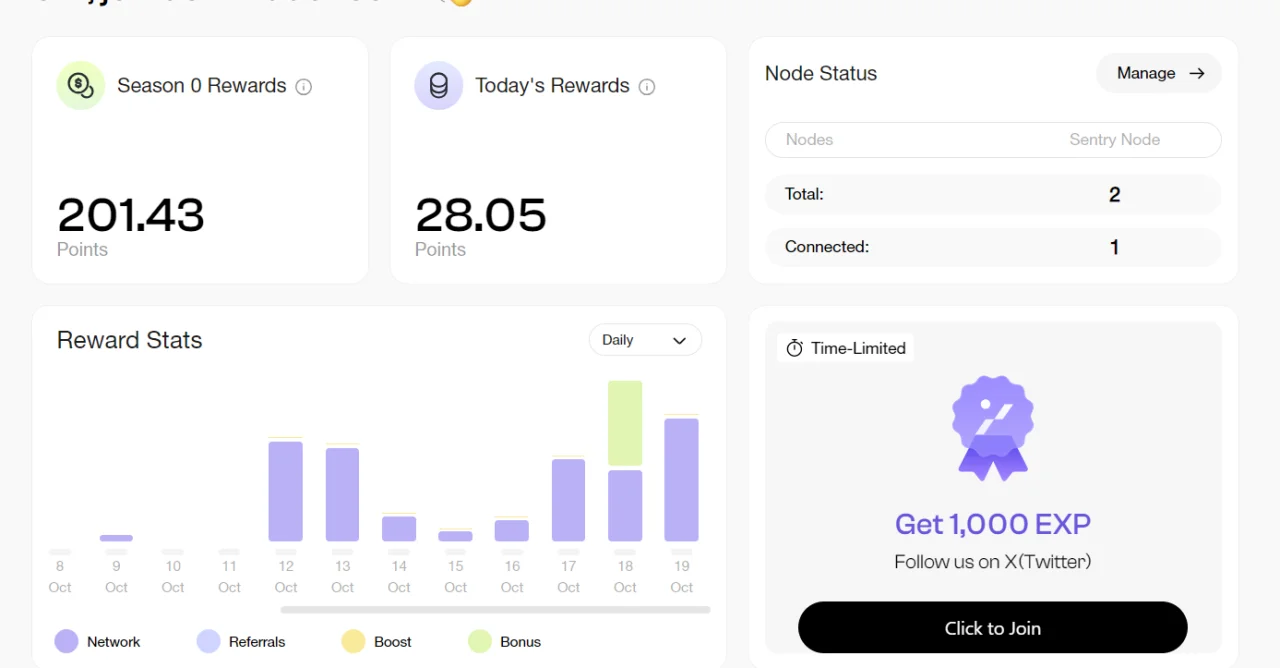Click the Today's Rewards database icon
This screenshot has height=668, width=1280.
[439, 86]
